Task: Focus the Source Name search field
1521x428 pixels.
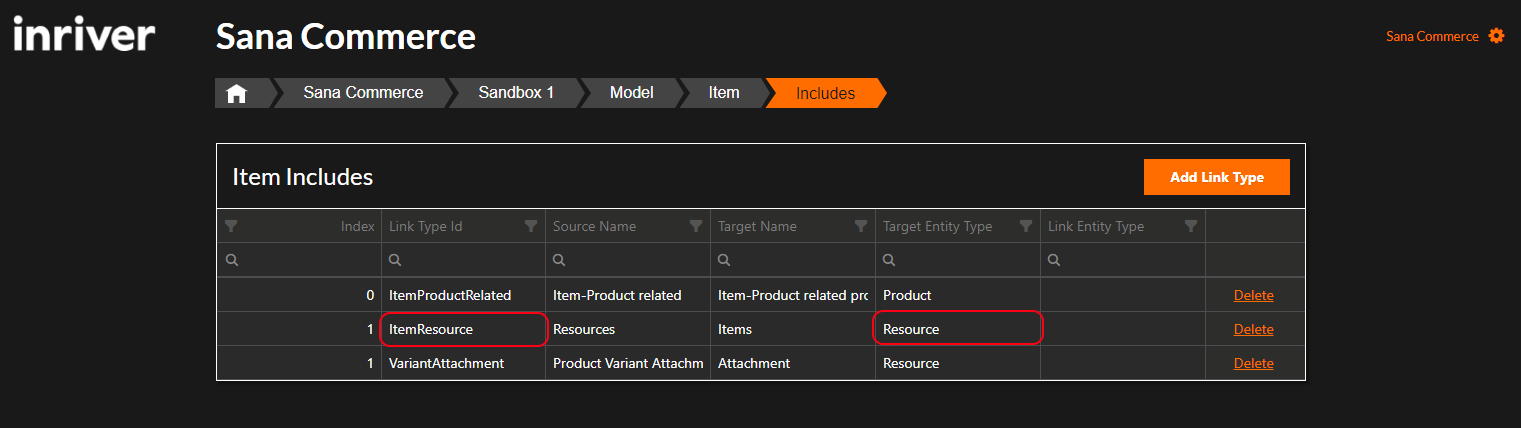Action: tap(628, 260)
